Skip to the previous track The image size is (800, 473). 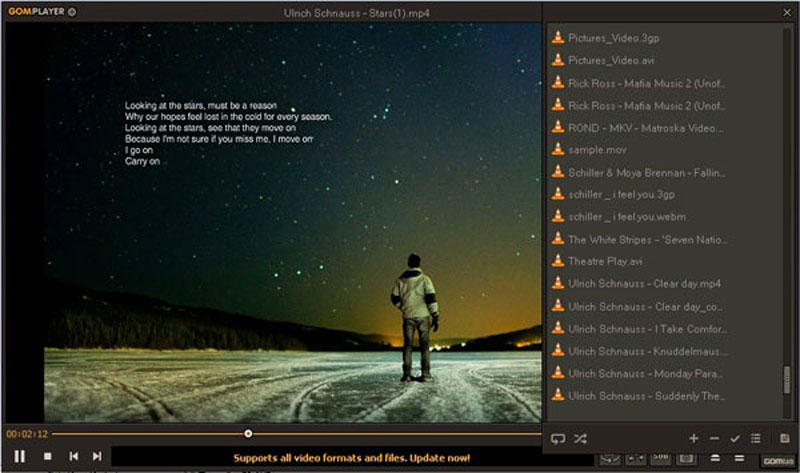click(73, 456)
